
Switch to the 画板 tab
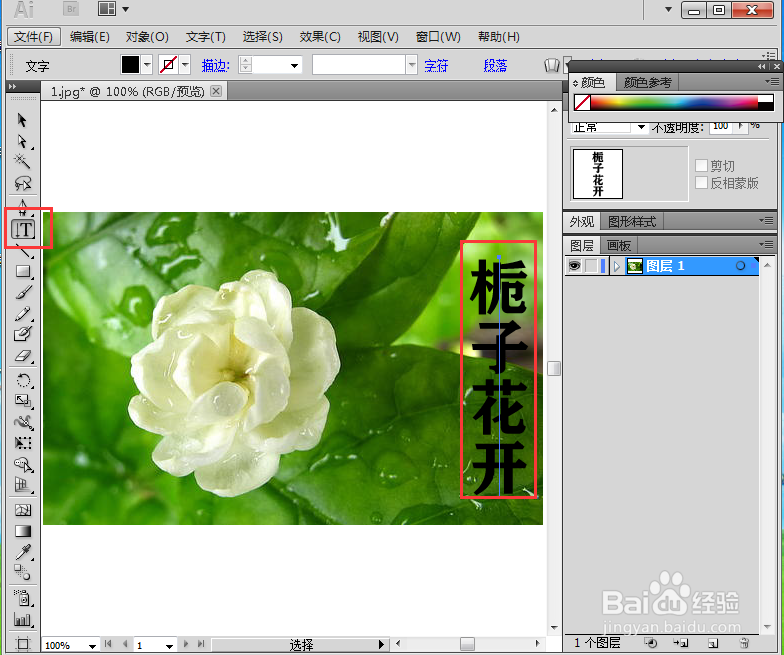click(x=618, y=246)
